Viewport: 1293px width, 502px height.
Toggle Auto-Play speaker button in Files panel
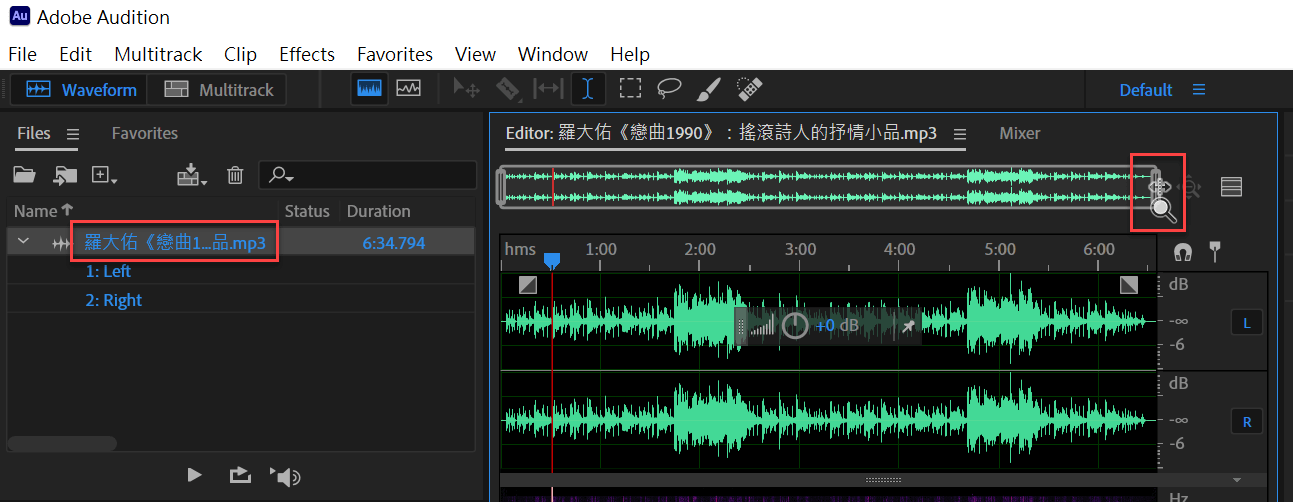[x=285, y=476]
